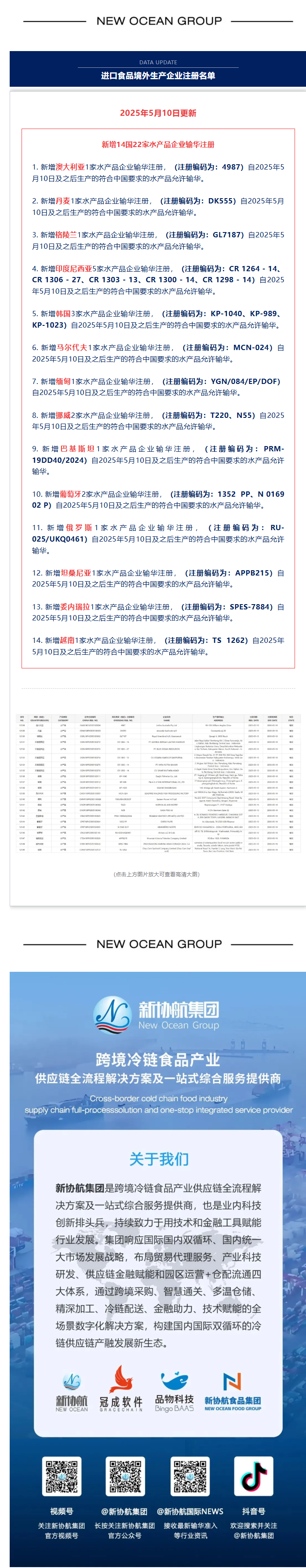The width and height of the screenshot is (306, 1568).
Task: Click the 俄罗斯 red country text
Action: point(79,528)
